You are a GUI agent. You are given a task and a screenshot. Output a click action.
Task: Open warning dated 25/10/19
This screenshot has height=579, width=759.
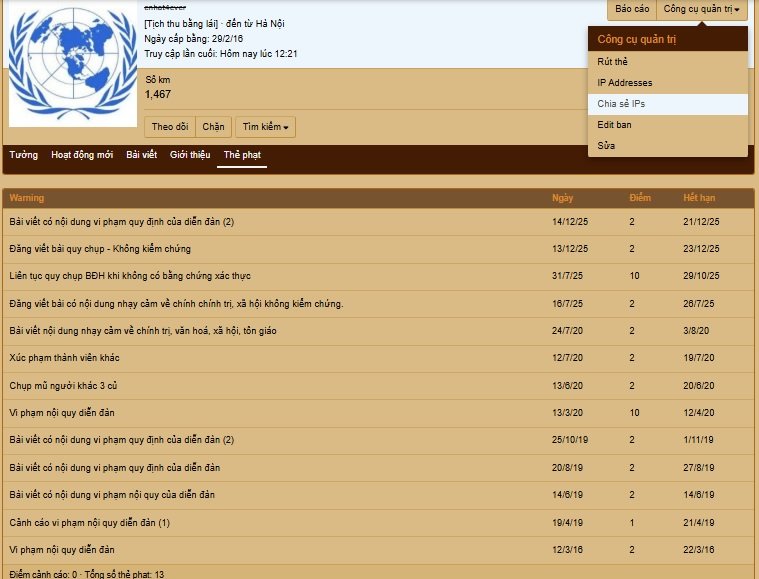(x=121, y=440)
